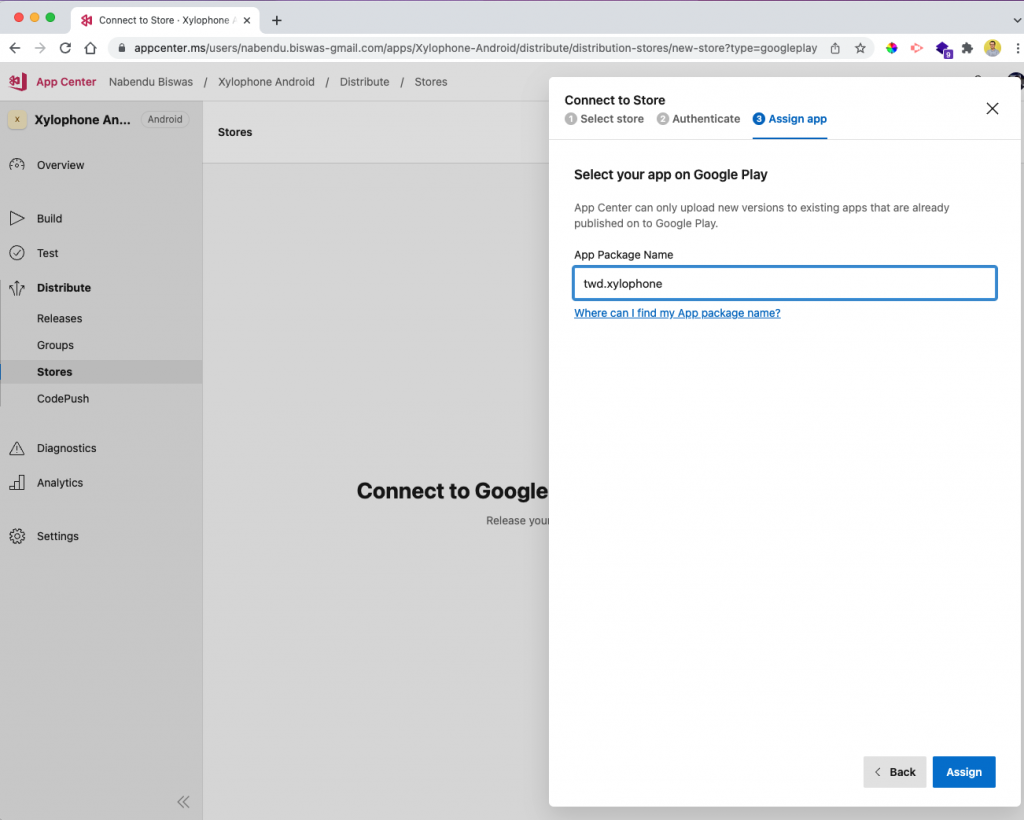Bookmark this page with star icon
This screenshot has width=1024, height=820.
coord(860,48)
